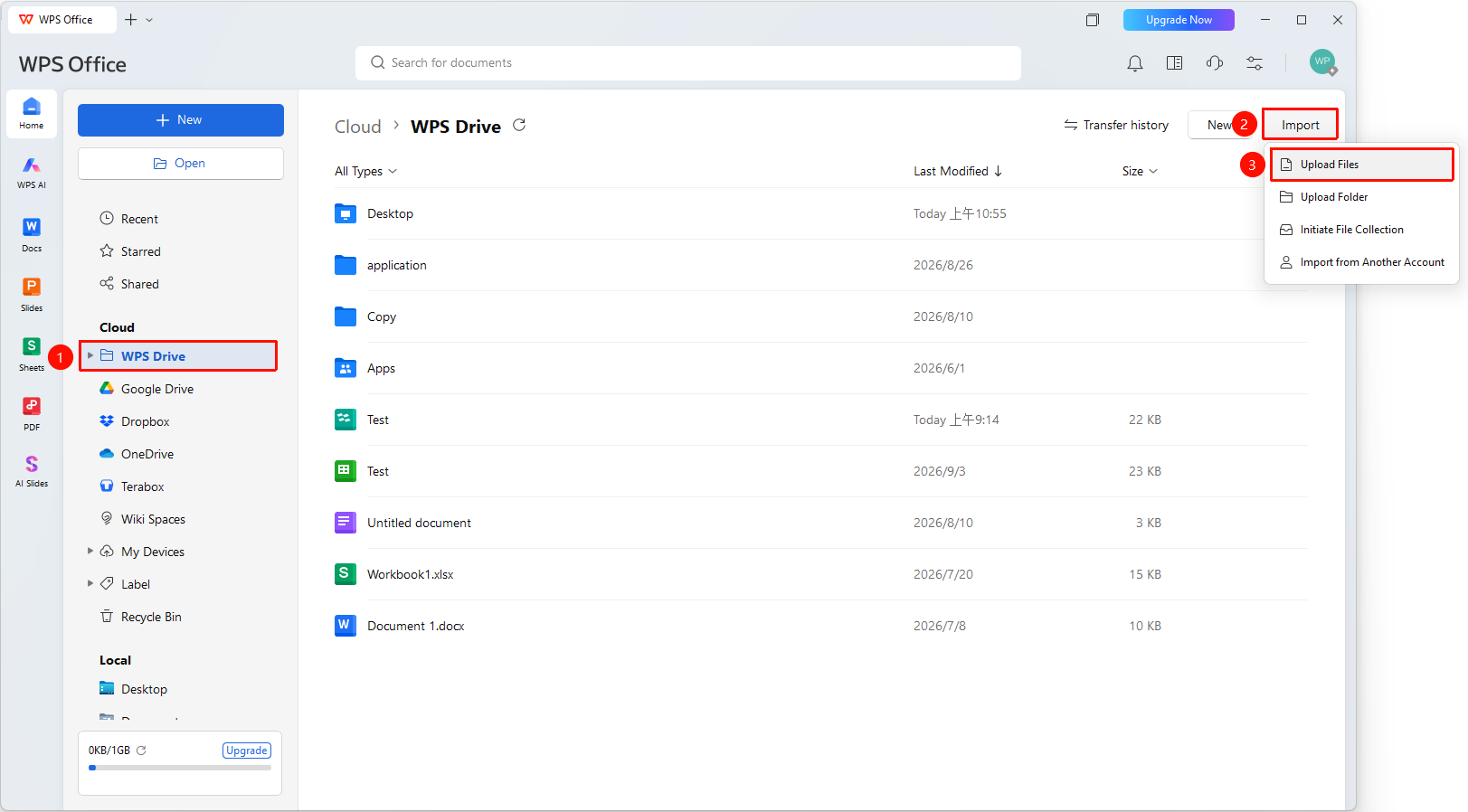Click the Open button
This screenshot has height=812, width=1468.
coord(181,164)
